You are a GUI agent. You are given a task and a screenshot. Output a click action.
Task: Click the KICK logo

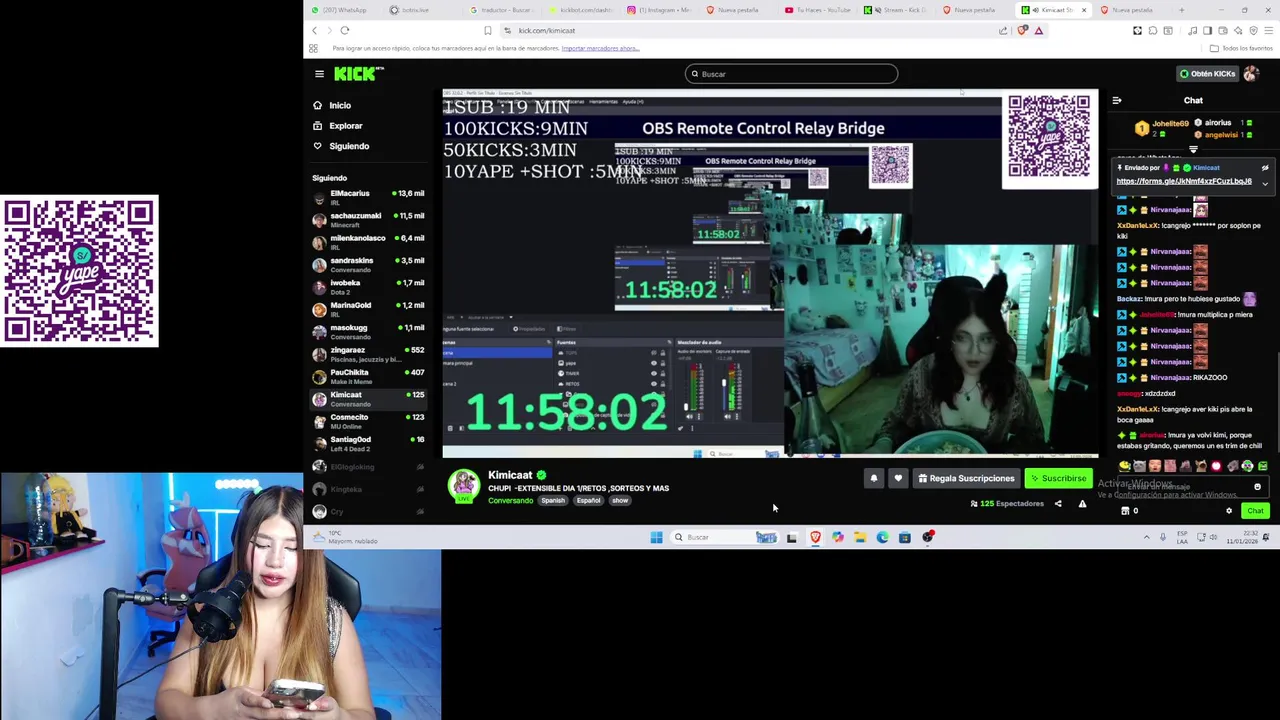[359, 74]
